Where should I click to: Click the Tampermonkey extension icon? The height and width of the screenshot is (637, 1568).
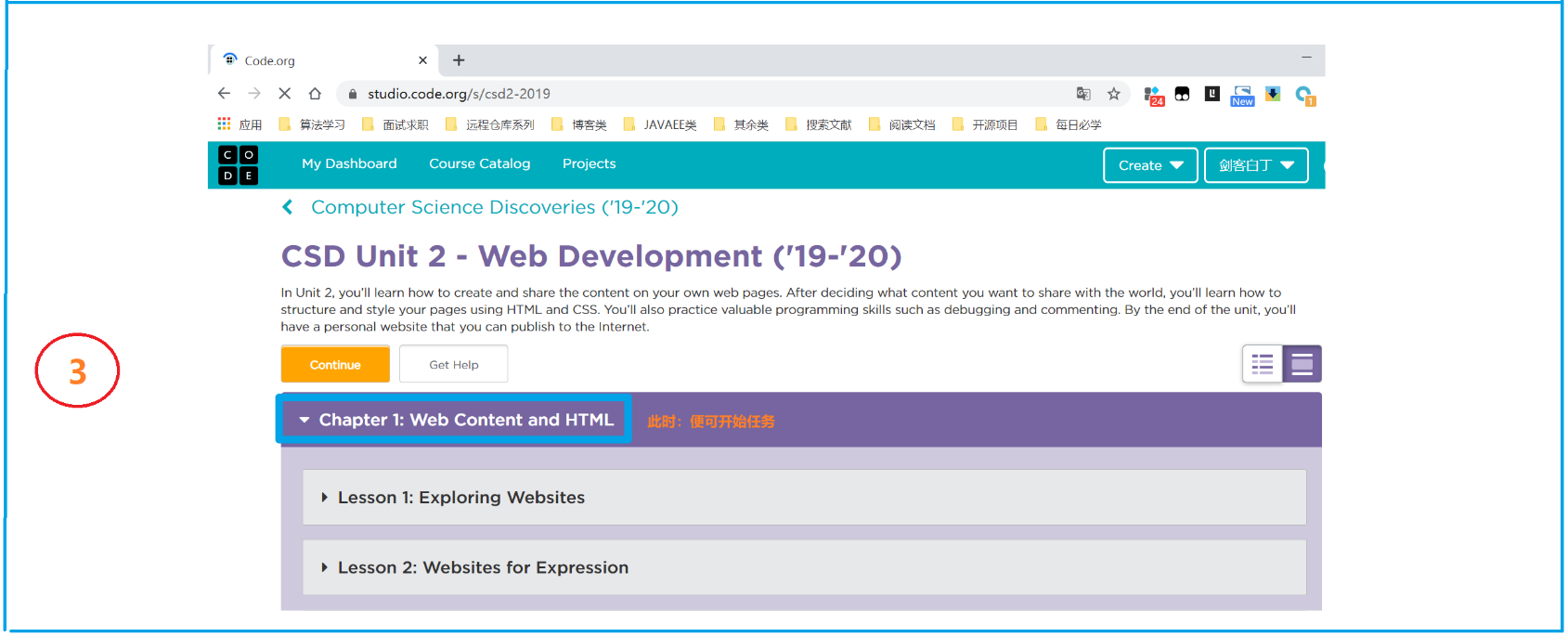point(1182,94)
